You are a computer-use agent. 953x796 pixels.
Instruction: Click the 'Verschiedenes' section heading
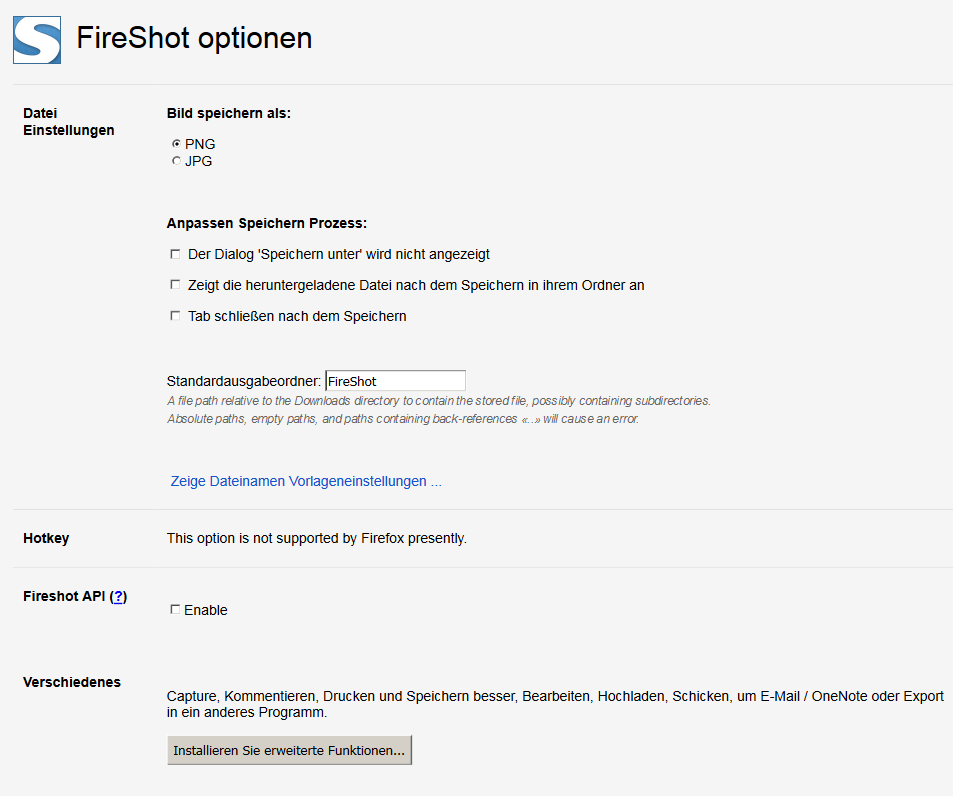[x=72, y=682]
